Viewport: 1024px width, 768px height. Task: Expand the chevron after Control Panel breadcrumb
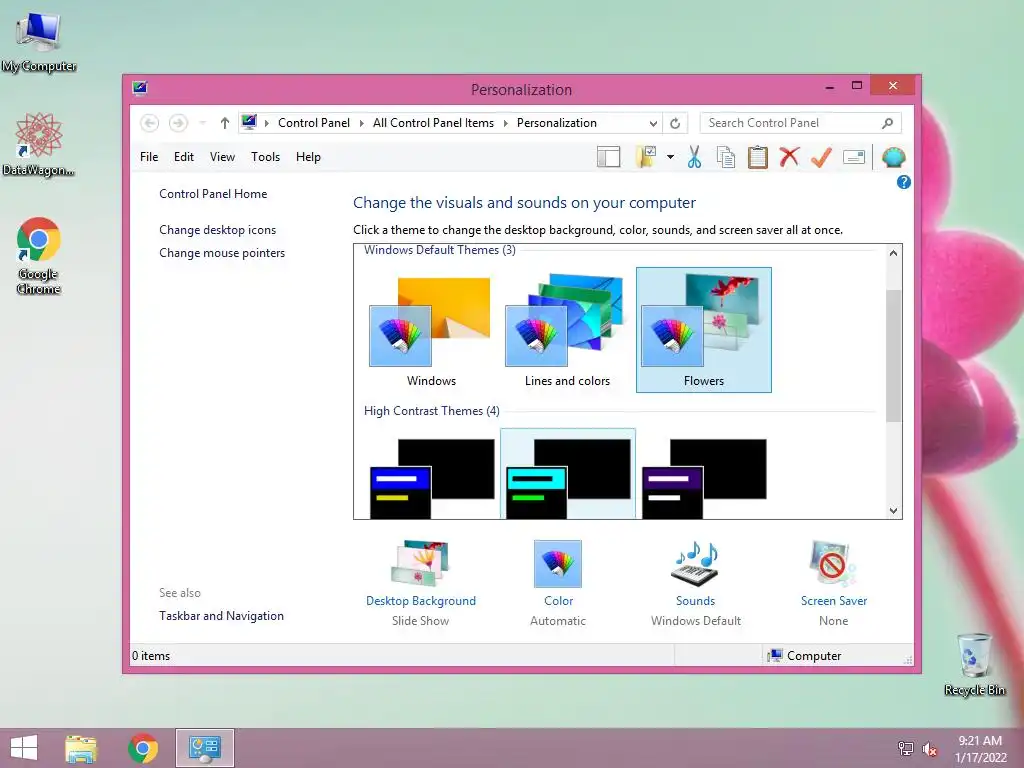point(361,123)
